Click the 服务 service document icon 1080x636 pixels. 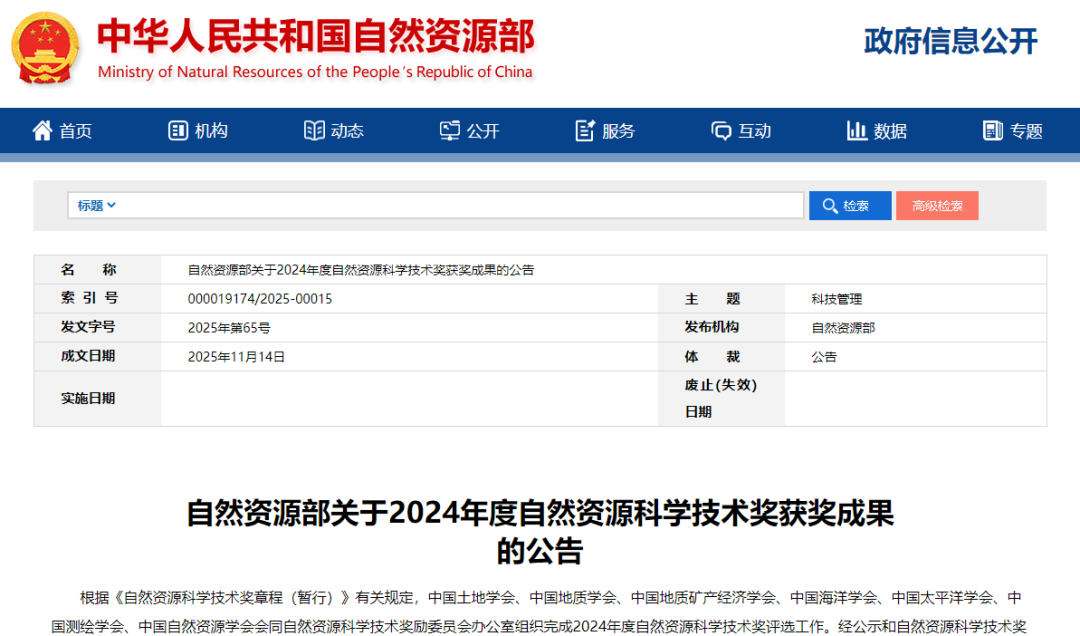[585, 131]
